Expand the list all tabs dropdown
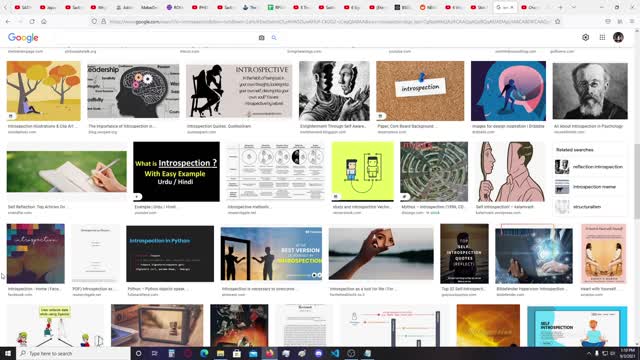Image resolution: width=640 pixels, height=360 pixels. pyautogui.click(x=573, y=7)
